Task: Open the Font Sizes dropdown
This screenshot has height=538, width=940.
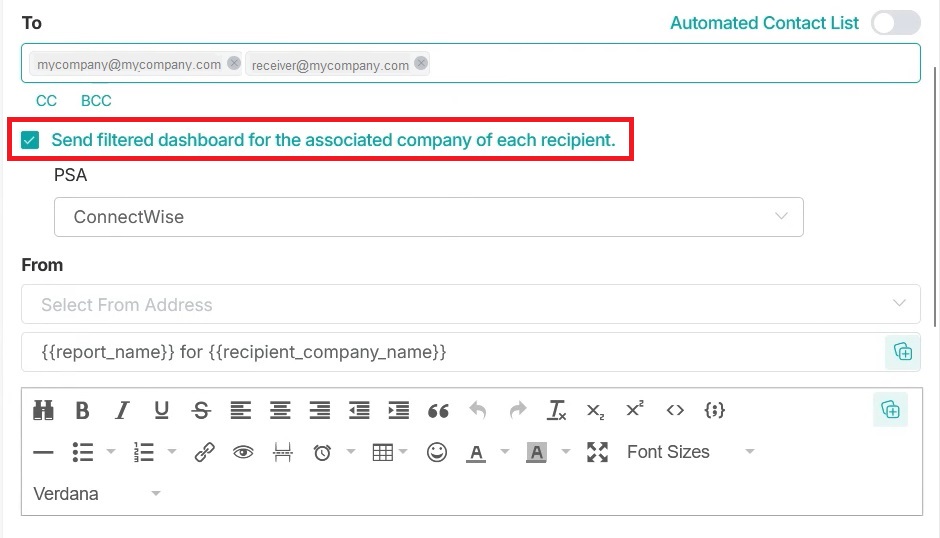Action: [690, 452]
